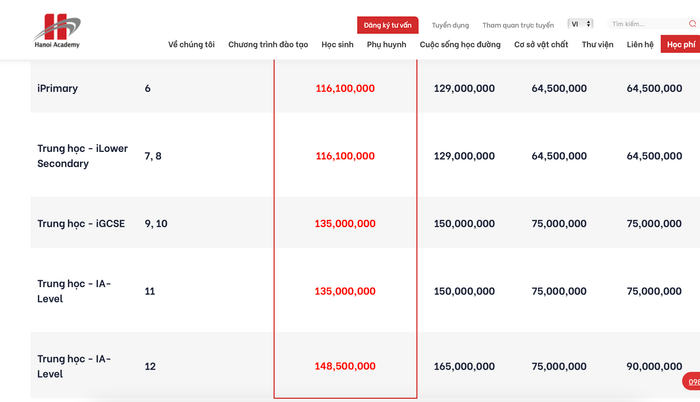
Task: Open 'Tham quan trực tuyến' link
Action: click(x=517, y=25)
